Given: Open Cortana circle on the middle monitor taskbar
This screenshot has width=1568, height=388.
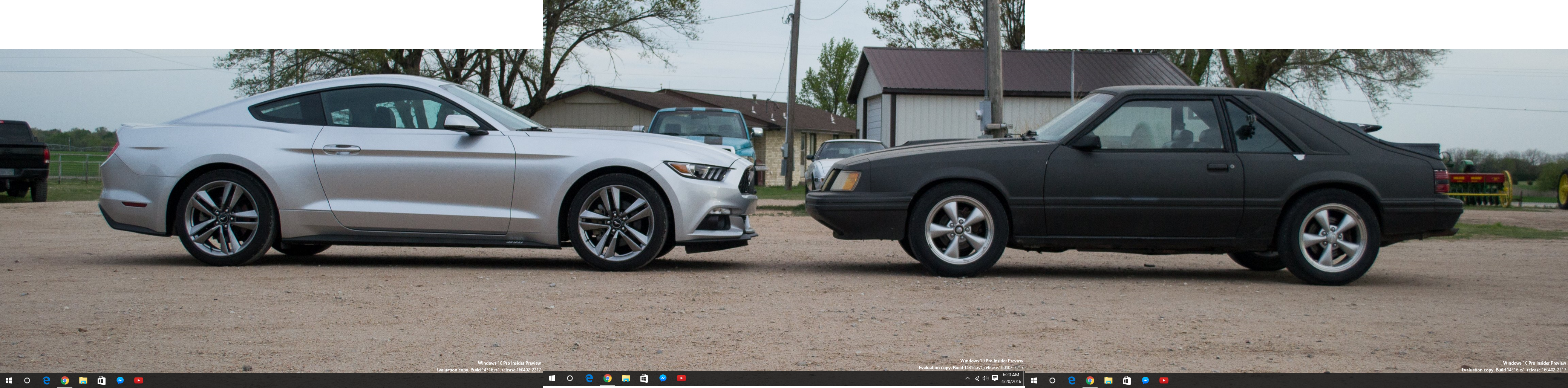Looking at the screenshot, I should click(x=570, y=378).
